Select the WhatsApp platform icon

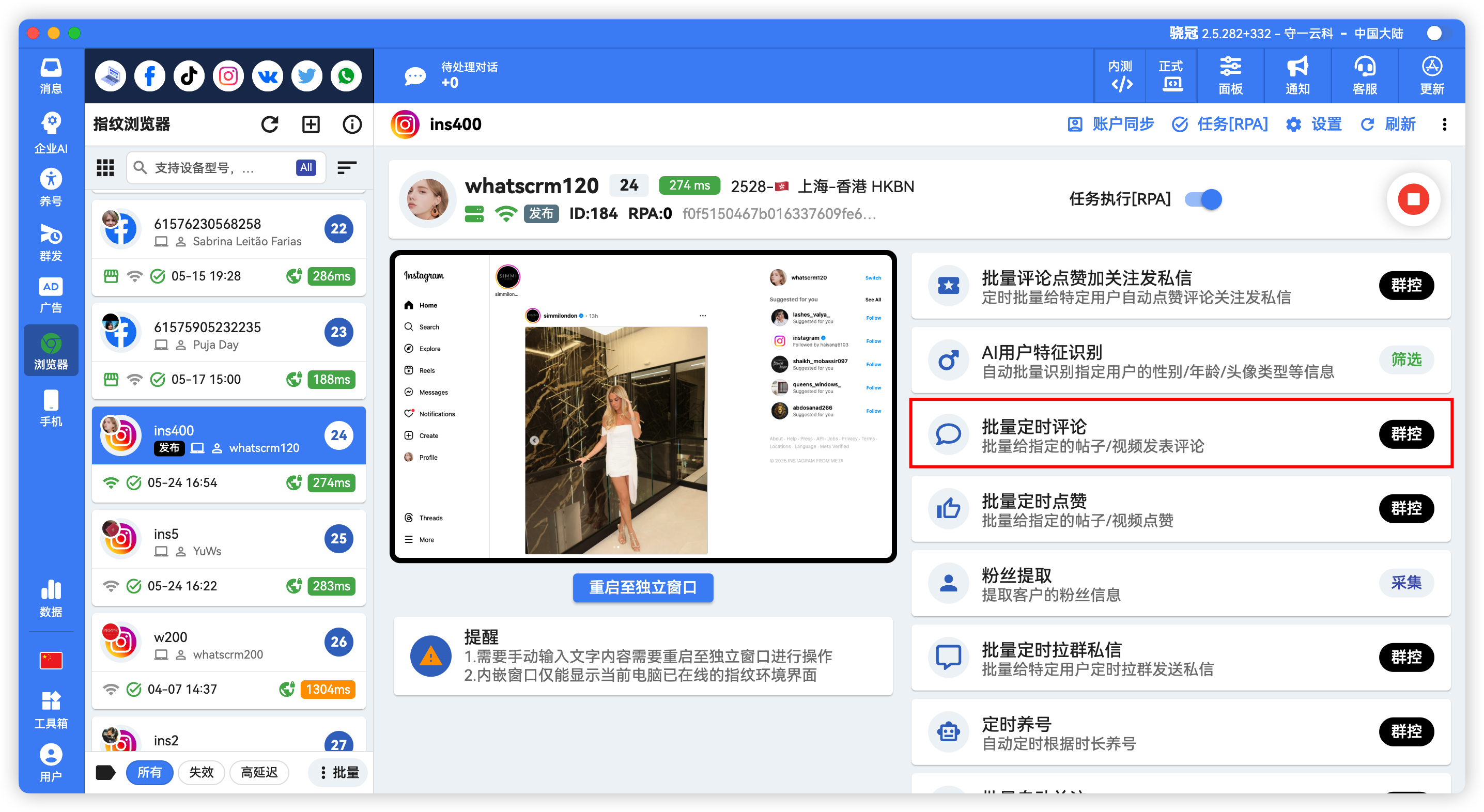tap(346, 75)
